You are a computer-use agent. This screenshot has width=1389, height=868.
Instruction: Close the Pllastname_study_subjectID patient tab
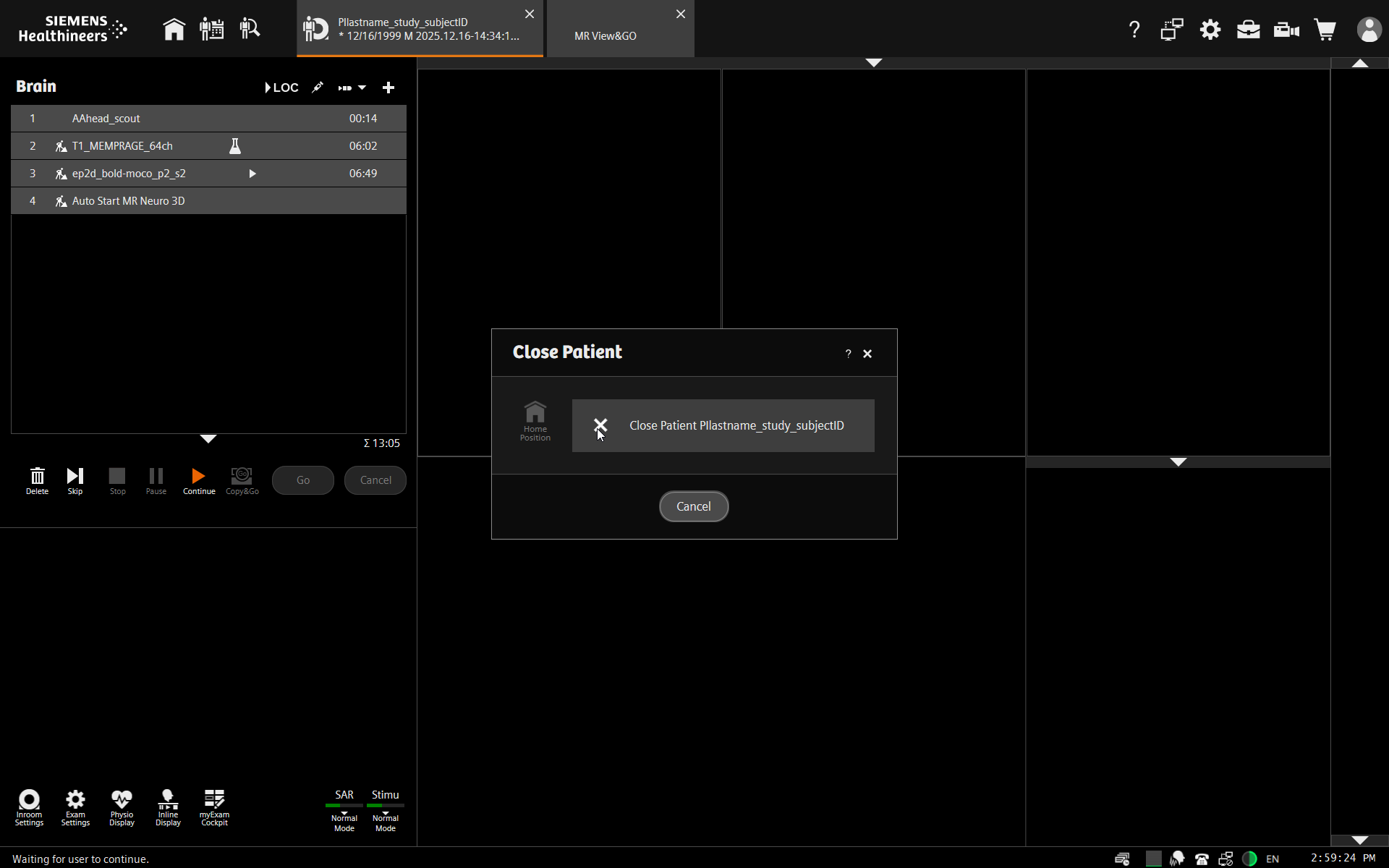[x=530, y=14]
